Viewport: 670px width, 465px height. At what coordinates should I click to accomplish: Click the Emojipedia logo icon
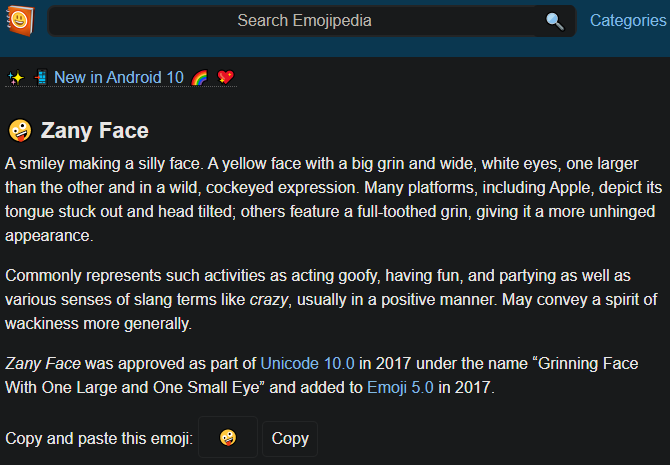[x=18, y=20]
